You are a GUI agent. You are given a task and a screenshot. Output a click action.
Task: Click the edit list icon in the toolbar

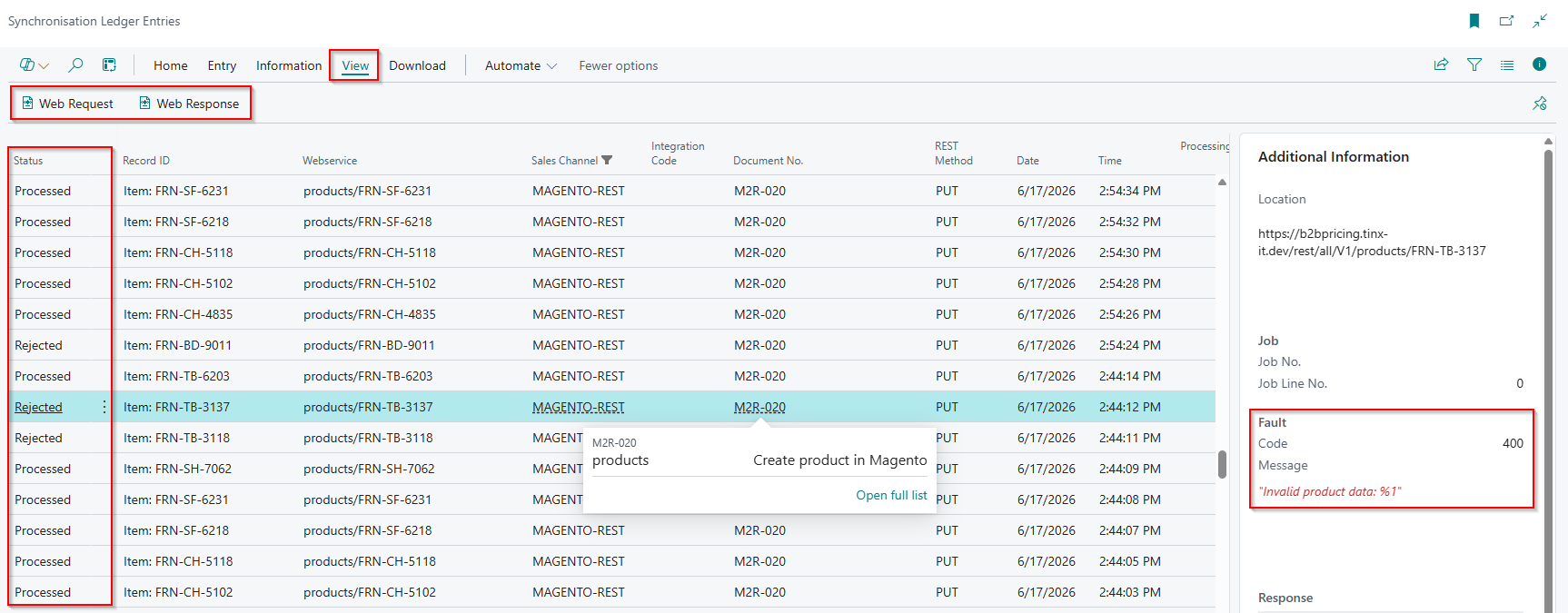109,65
